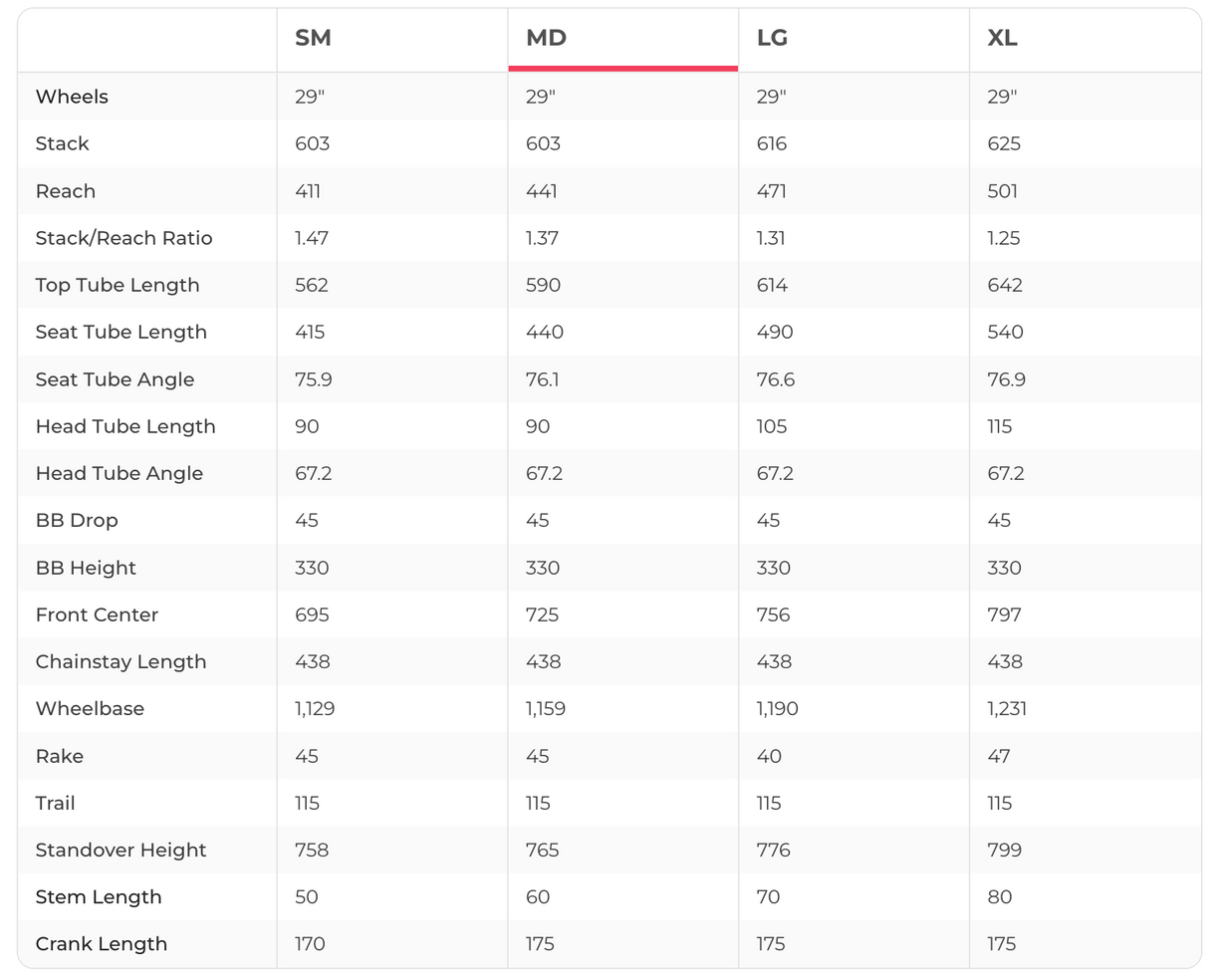This screenshot has height=980, width=1209.
Task: Select the Top Tube Length label
Action: coord(118,285)
